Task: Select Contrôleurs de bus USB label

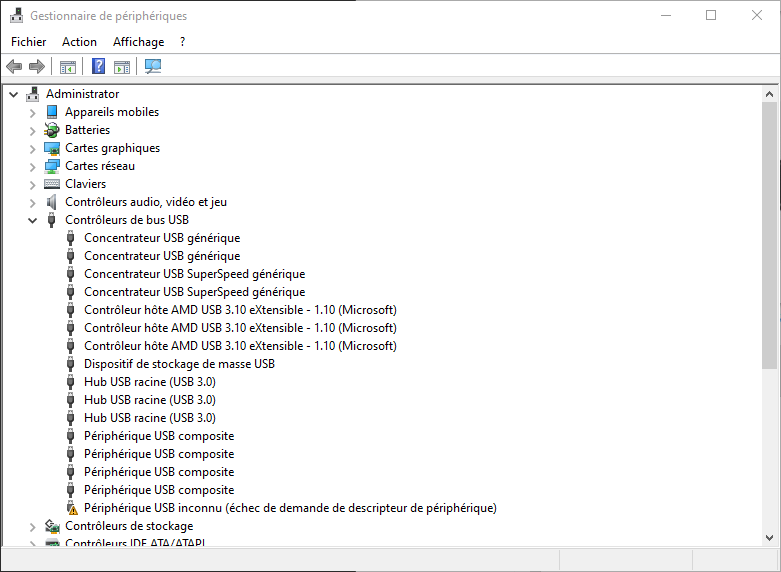Action: click(x=127, y=220)
